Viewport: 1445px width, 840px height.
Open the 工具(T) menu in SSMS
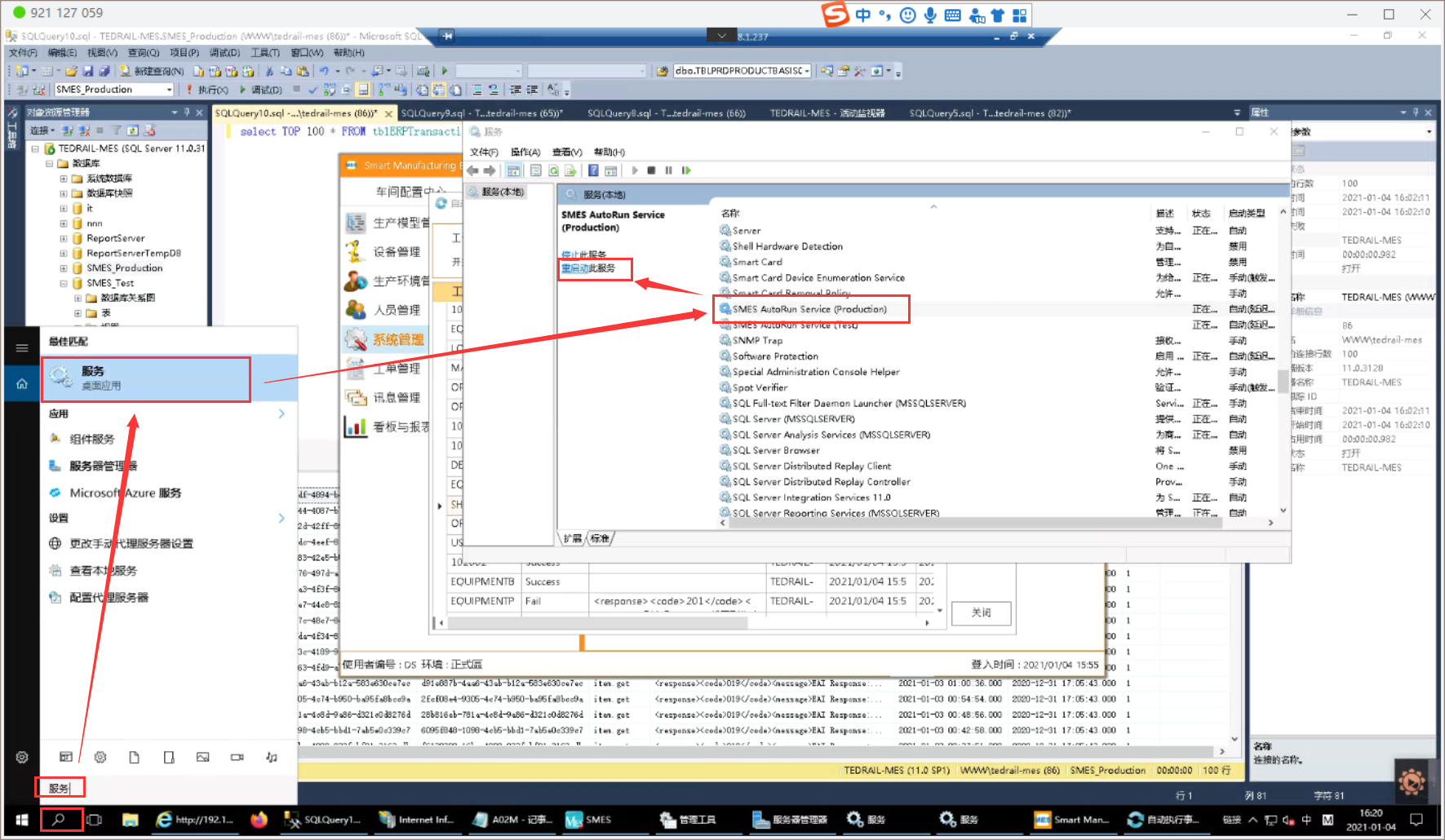[x=265, y=53]
